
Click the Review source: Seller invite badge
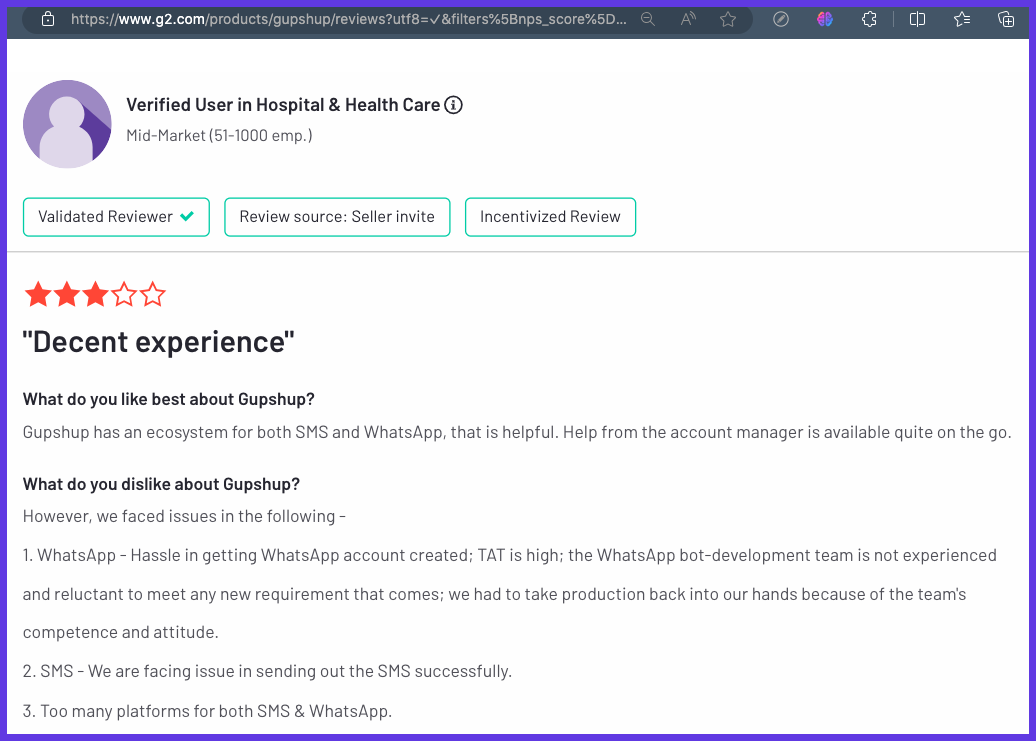coord(337,217)
